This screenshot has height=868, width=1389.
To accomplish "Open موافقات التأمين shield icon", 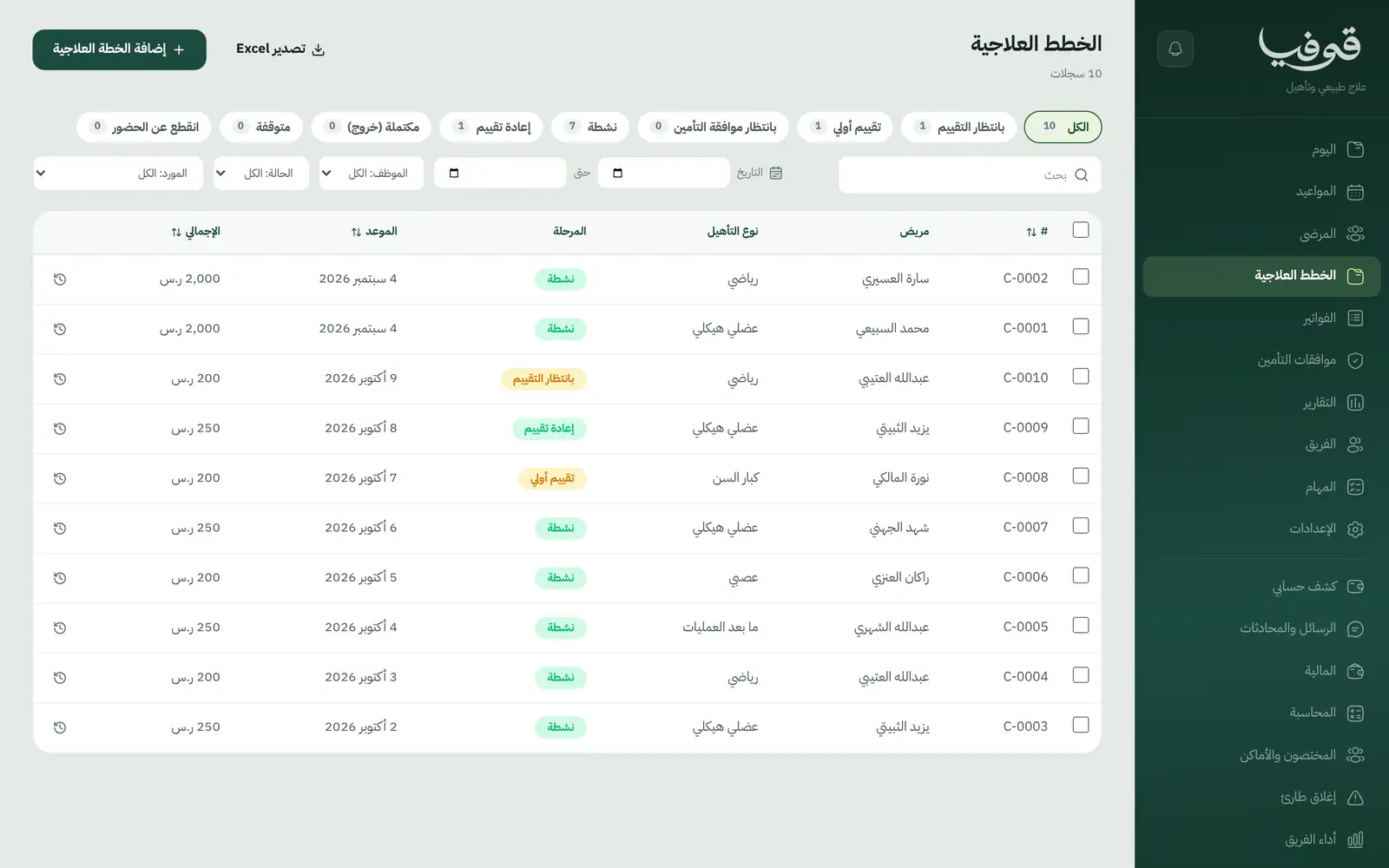I will 1355,360.
